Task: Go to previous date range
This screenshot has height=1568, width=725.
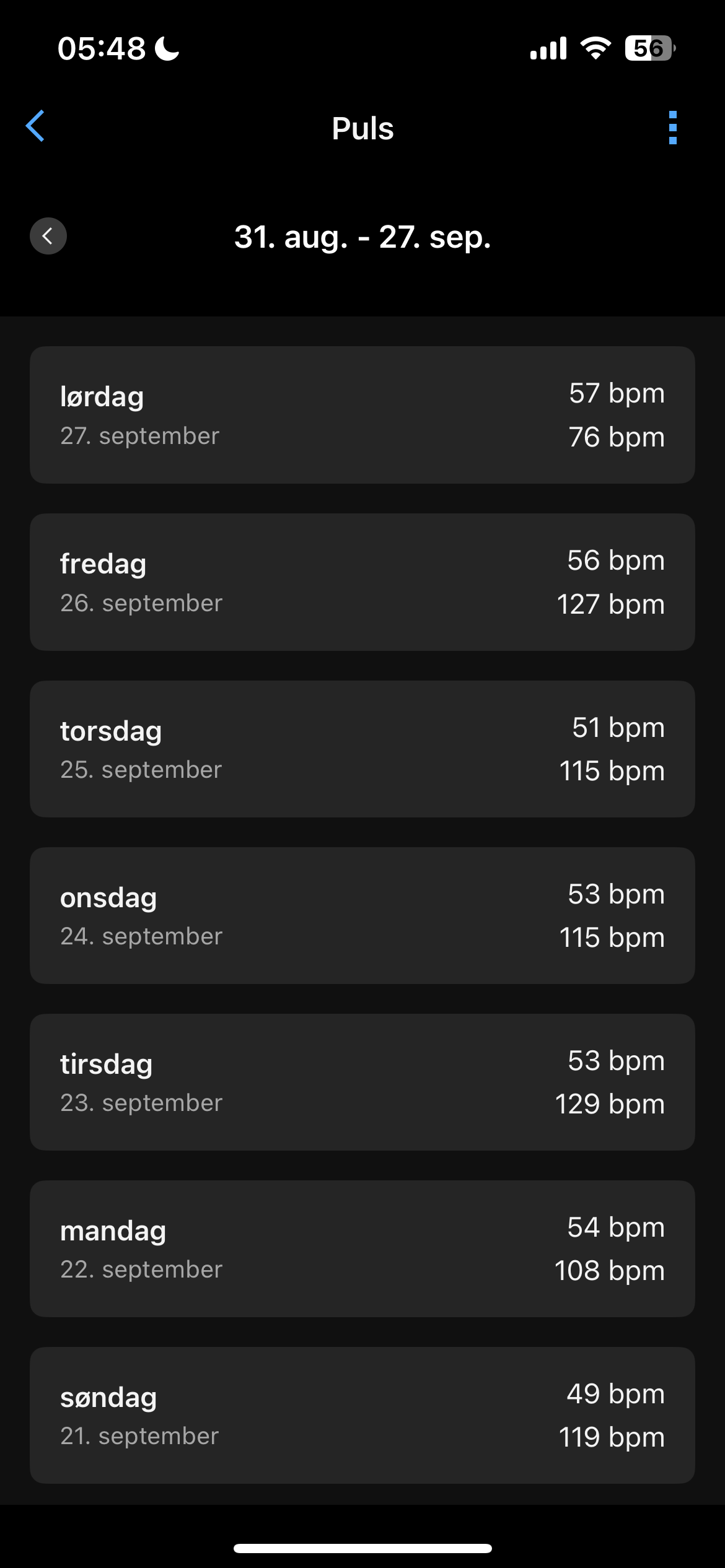Action: pyautogui.click(x=48, y=236)
